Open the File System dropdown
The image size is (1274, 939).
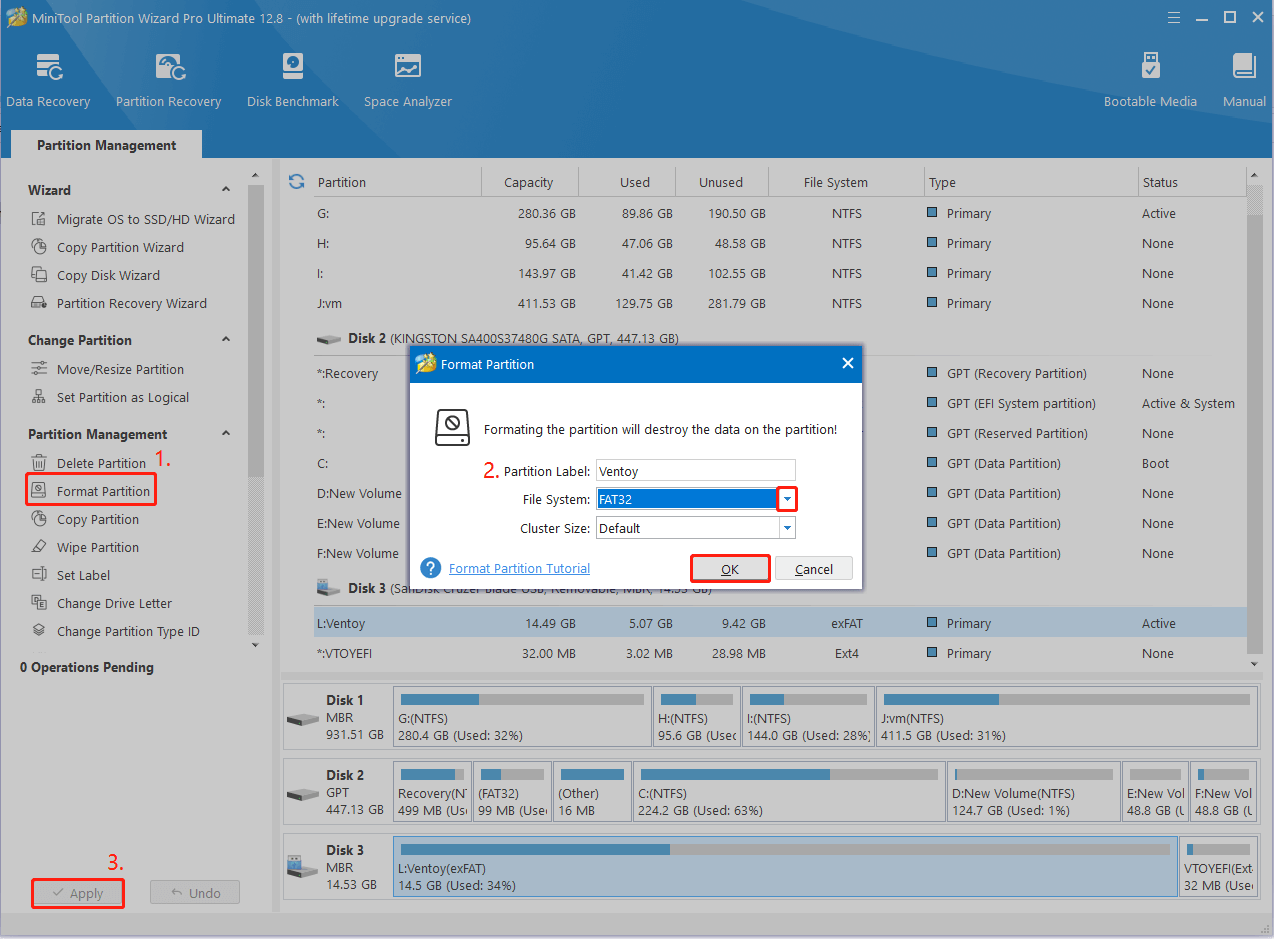pyautogui.click(x=787, y=499)
